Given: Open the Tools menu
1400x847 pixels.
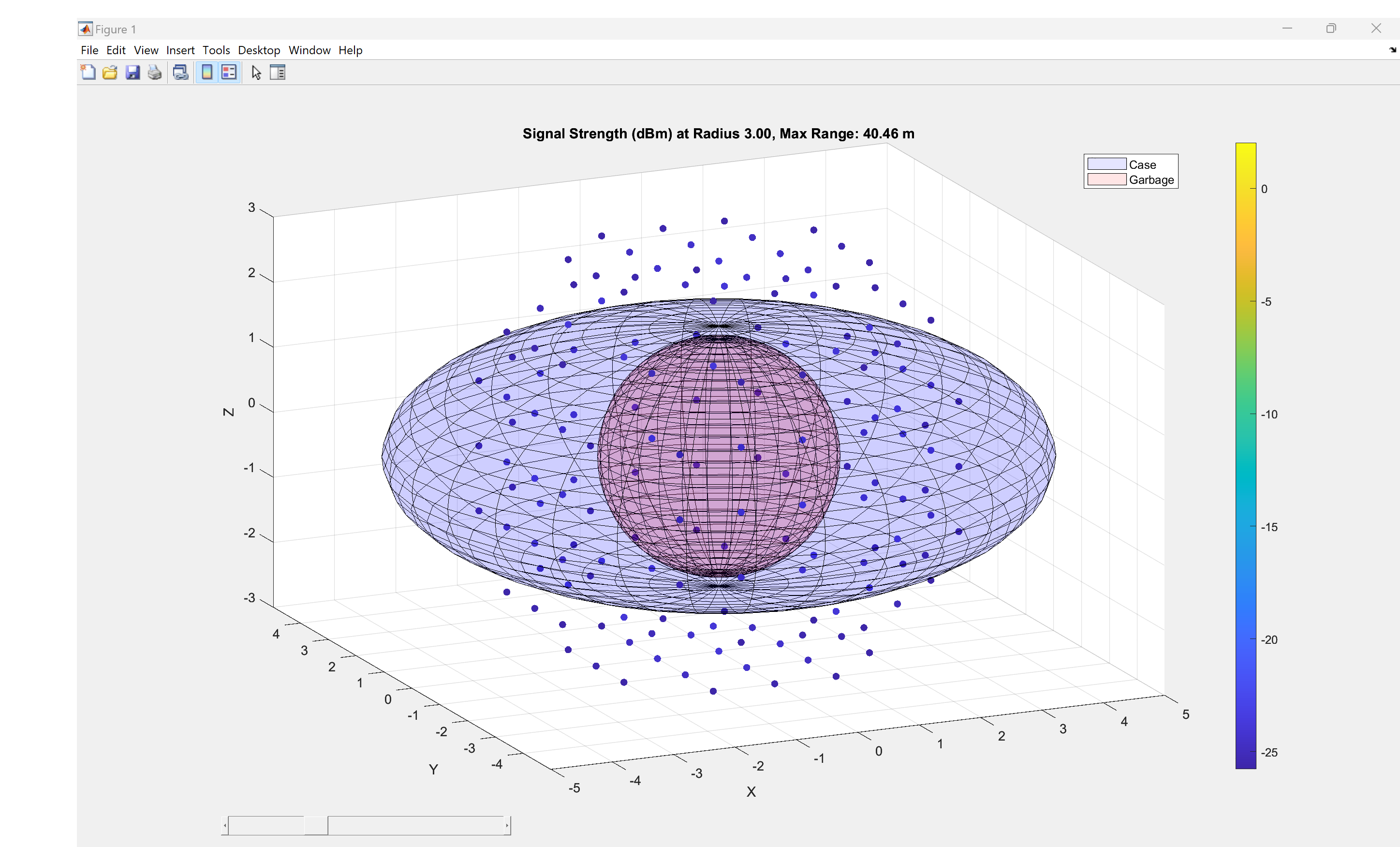Looking at the screenshot, I should (216, 50).
